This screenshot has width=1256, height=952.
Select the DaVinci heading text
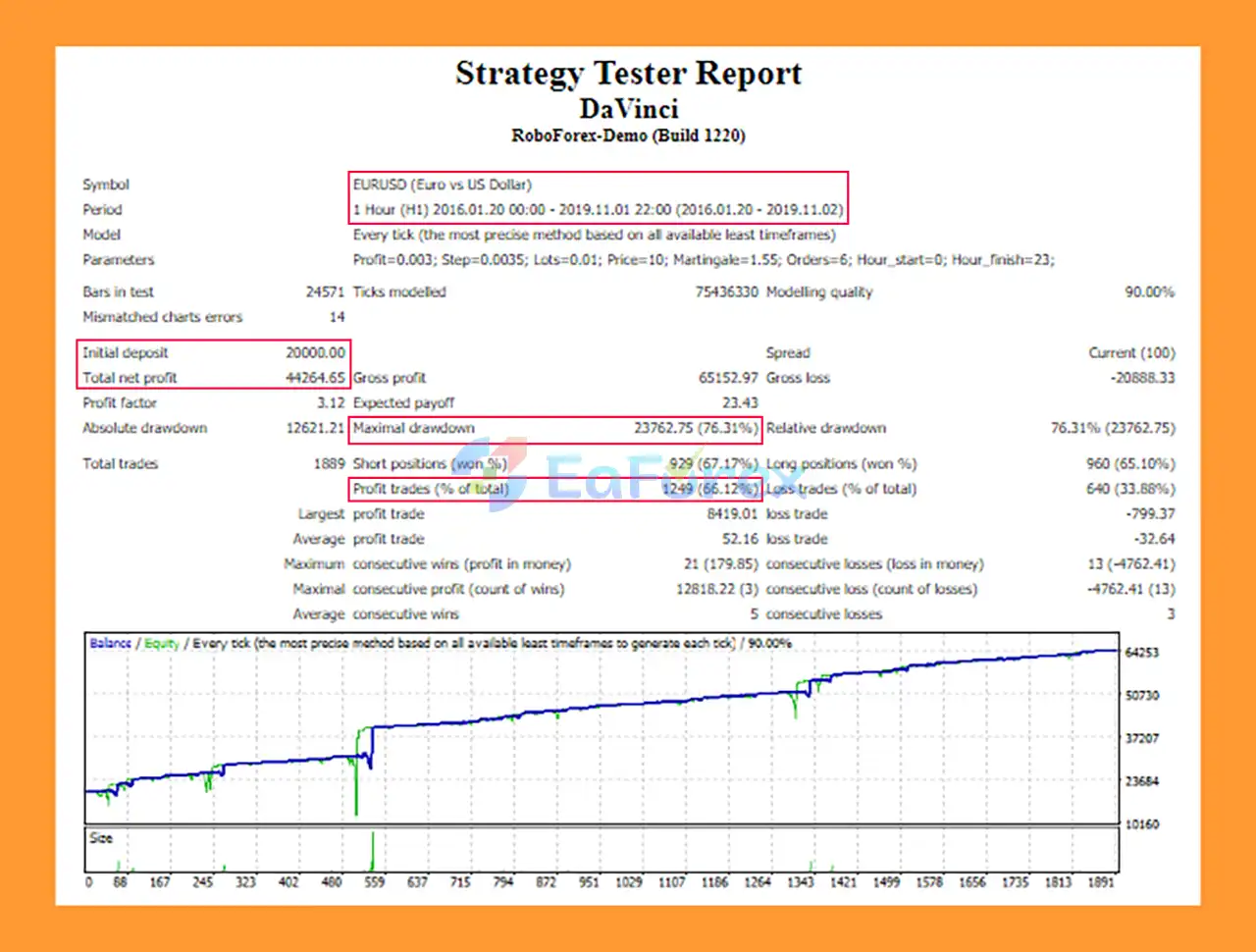[x=628, y=109]
